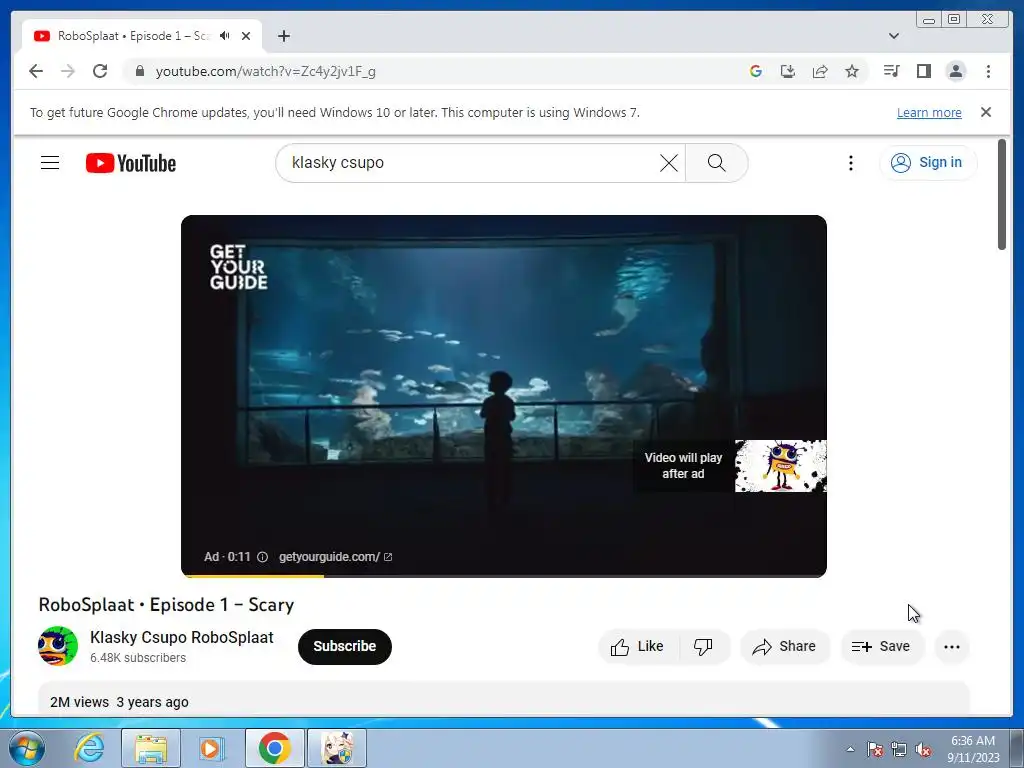Image resolution: width=1024 pixels, height=768 pixels.
Task: Go back to the previous page
Action: tap(36, 71)
